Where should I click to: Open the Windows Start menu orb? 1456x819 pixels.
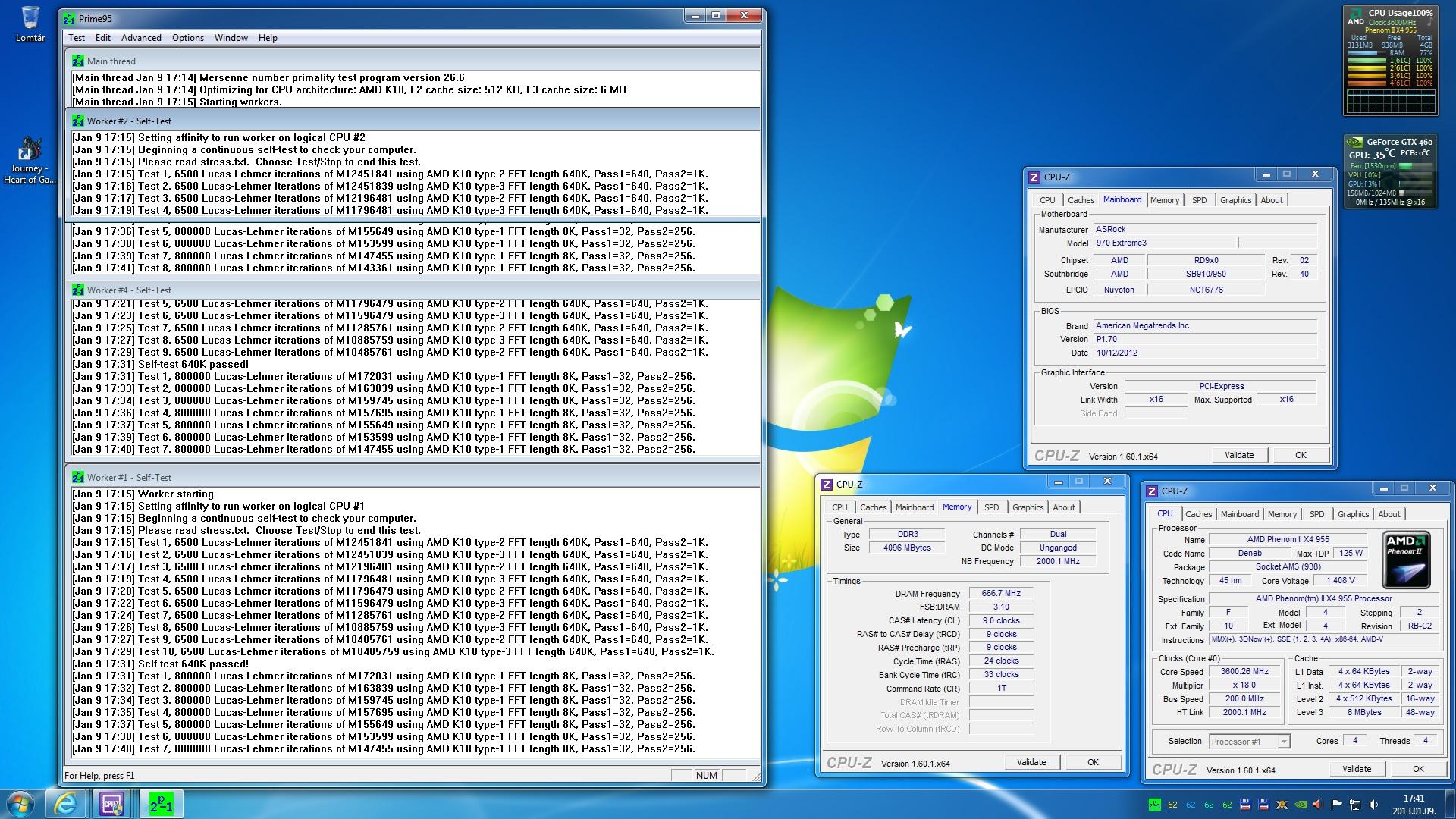pyautogui.click(x=20, y=804)
